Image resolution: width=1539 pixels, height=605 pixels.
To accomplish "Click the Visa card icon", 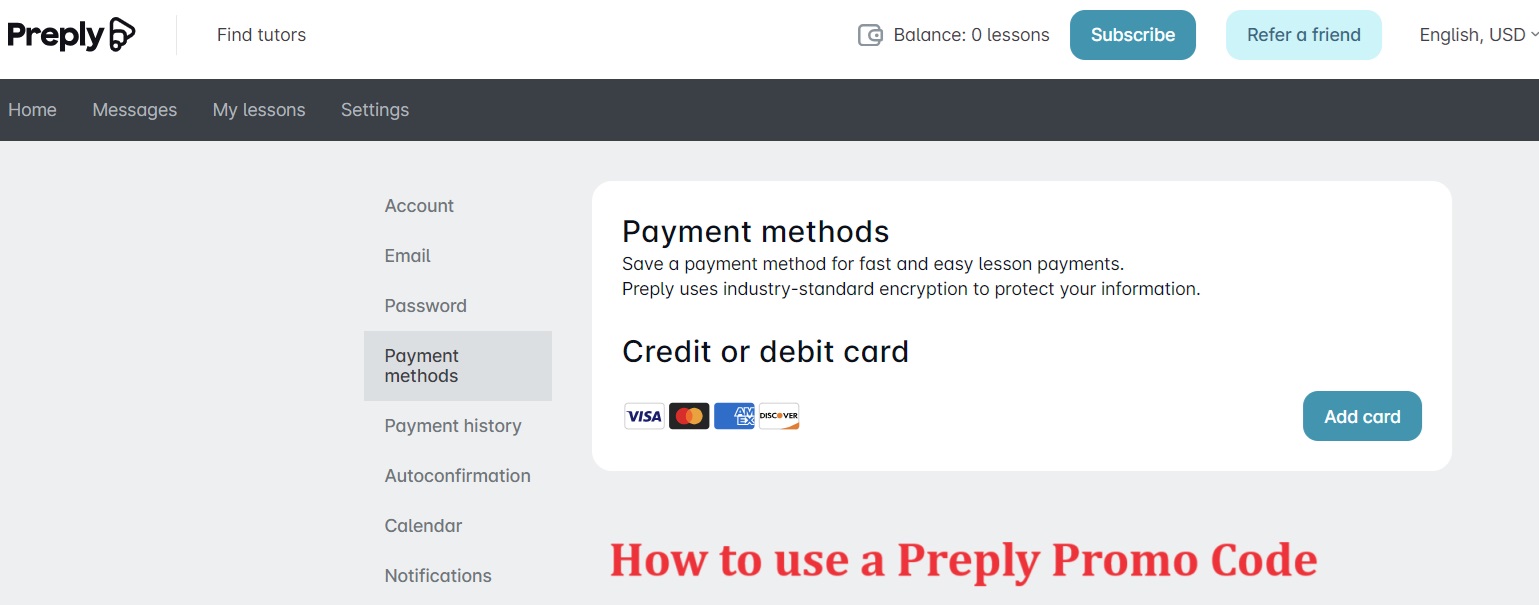I will tap(644, 416).
